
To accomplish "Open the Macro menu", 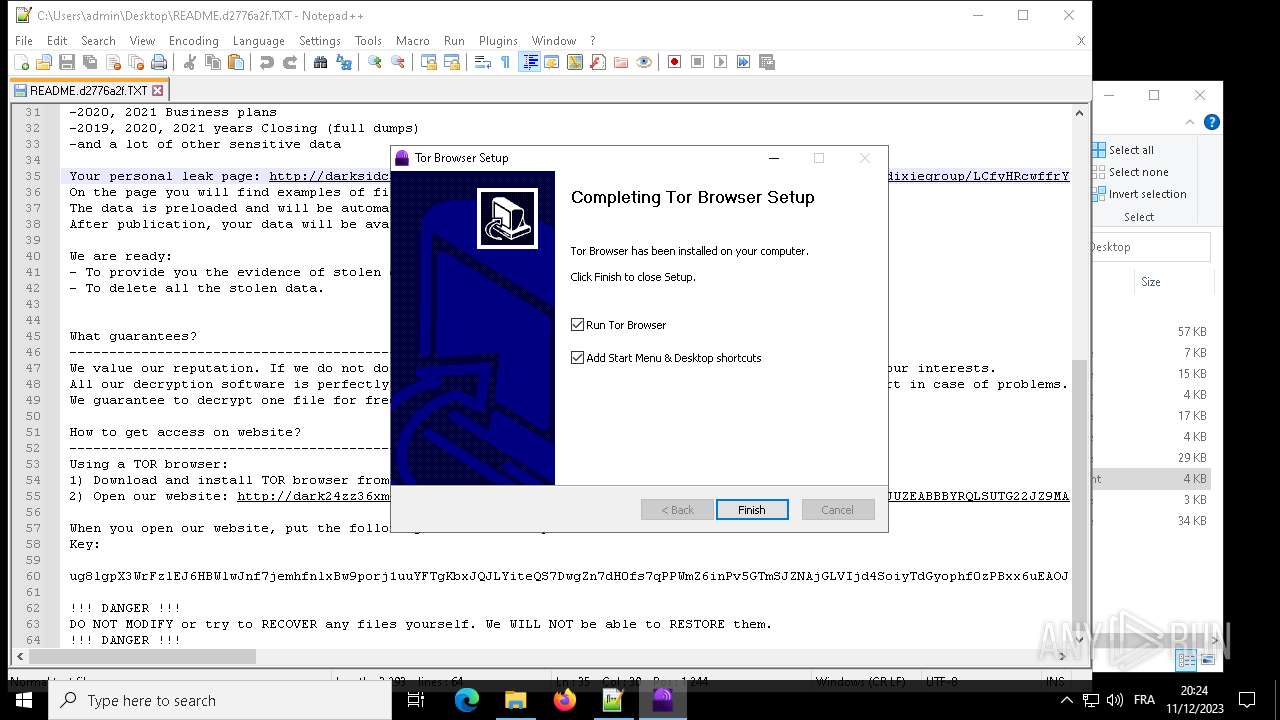I will (x=413, y=41).
